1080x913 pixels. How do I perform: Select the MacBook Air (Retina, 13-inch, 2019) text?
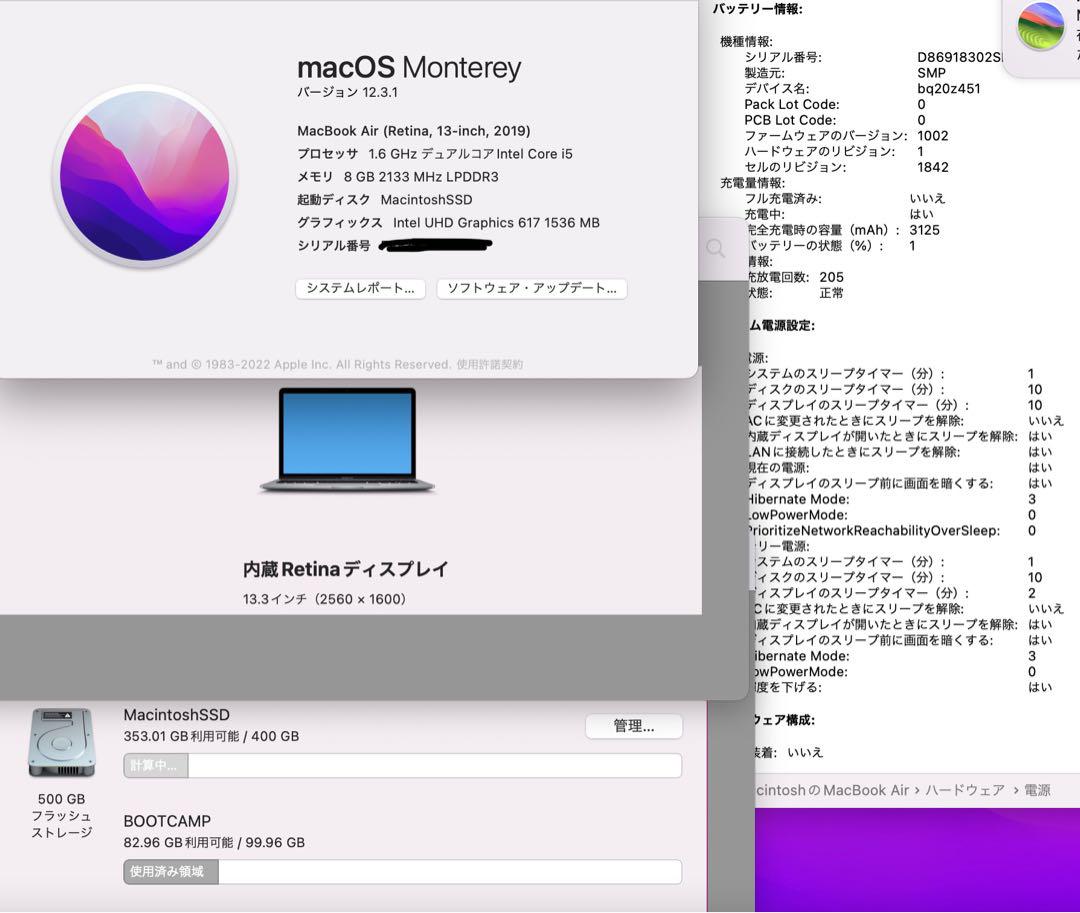point(414,131)
